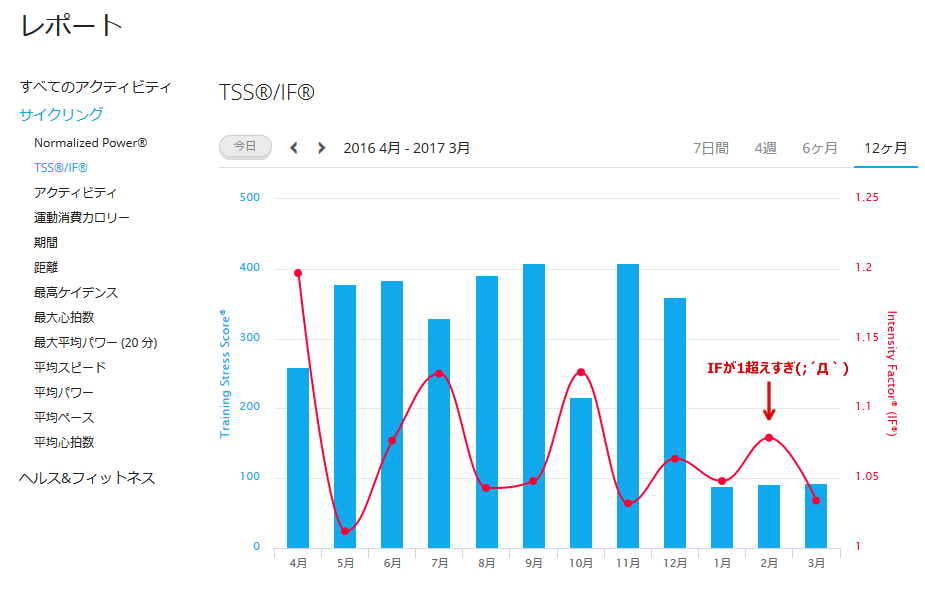The height and width of the screenshot is (595, 925).
Task: Open the サイクリング category
Action: pyautogui.click(x=61, y=114)
